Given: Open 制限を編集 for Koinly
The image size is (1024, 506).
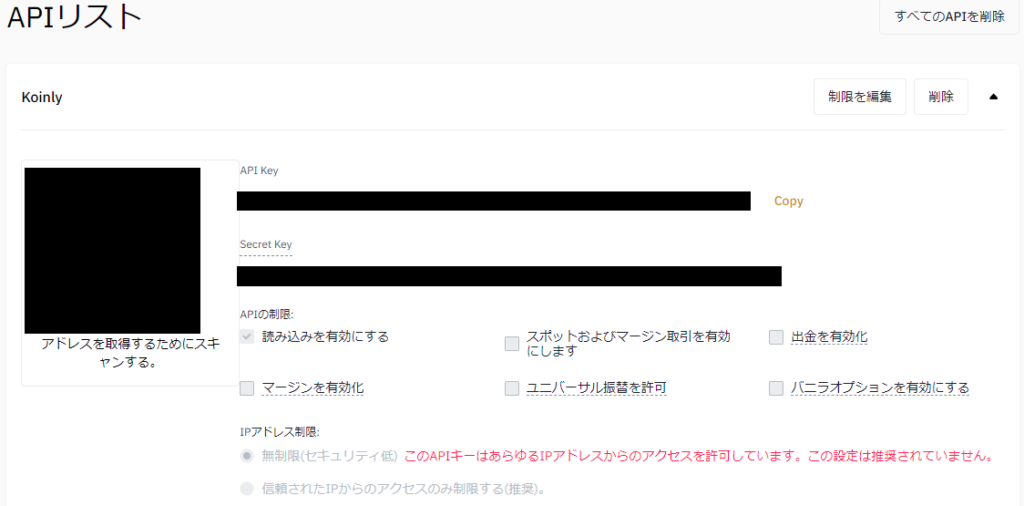Looking at the screenshot, I should pos(859,97).
